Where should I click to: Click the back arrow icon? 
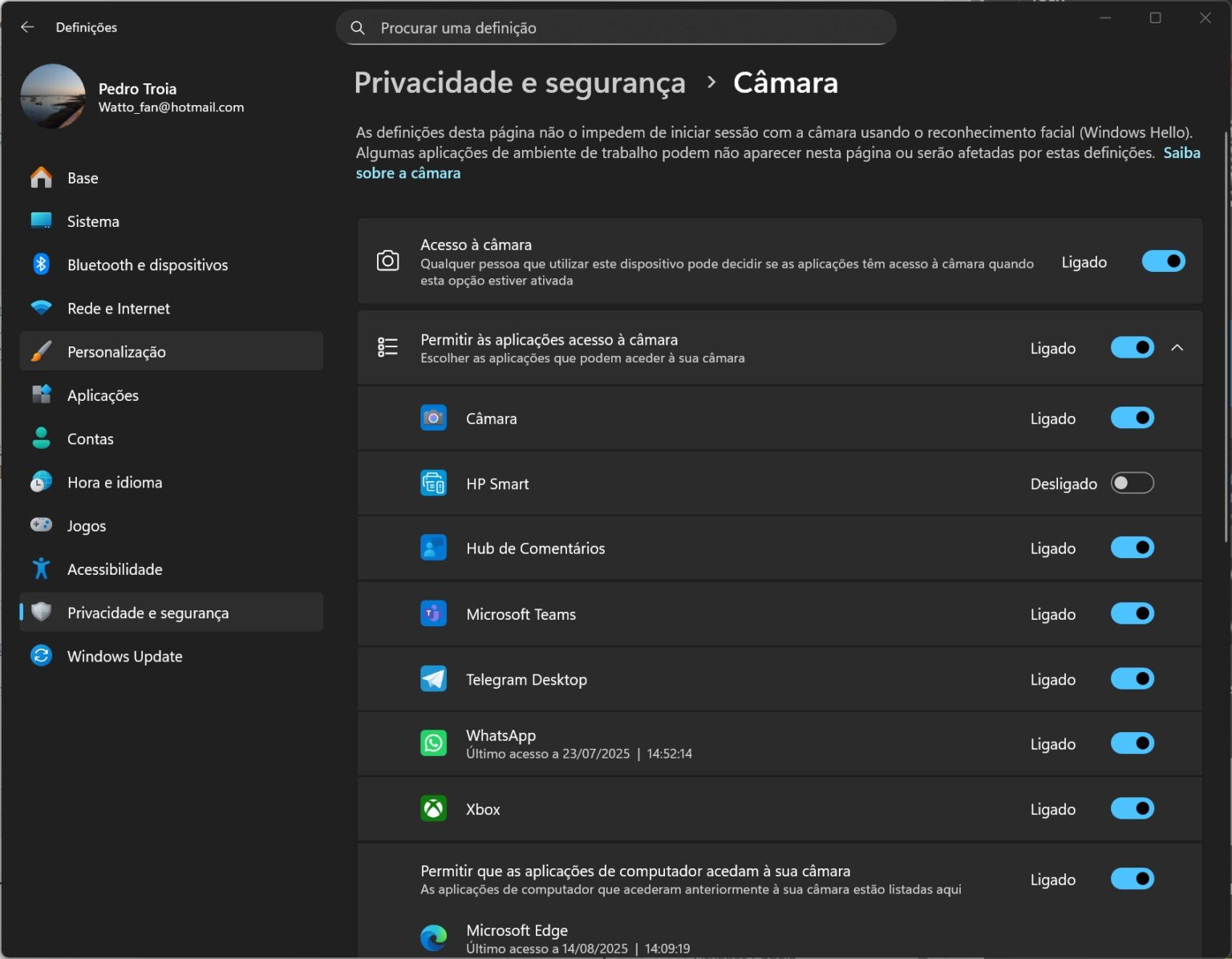pyautogui.click(x=27, y=27)
